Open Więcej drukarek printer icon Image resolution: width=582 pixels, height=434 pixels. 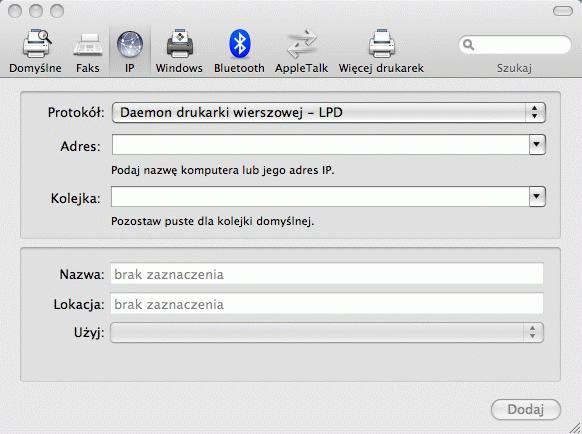tap(382, 44)
